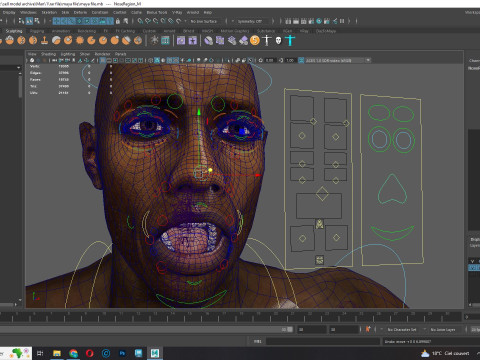Screen dimensions: 480x360
Task: Click the viewport gamma value field 1.00
Action: tap(290, 60)
